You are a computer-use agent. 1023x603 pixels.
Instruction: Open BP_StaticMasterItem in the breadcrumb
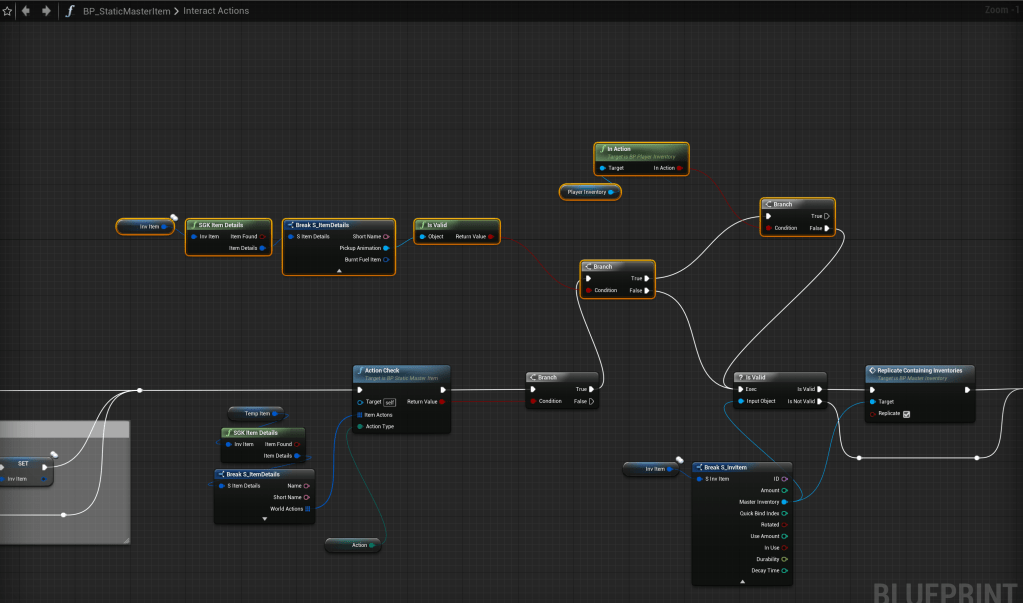(x=127, y=11)
